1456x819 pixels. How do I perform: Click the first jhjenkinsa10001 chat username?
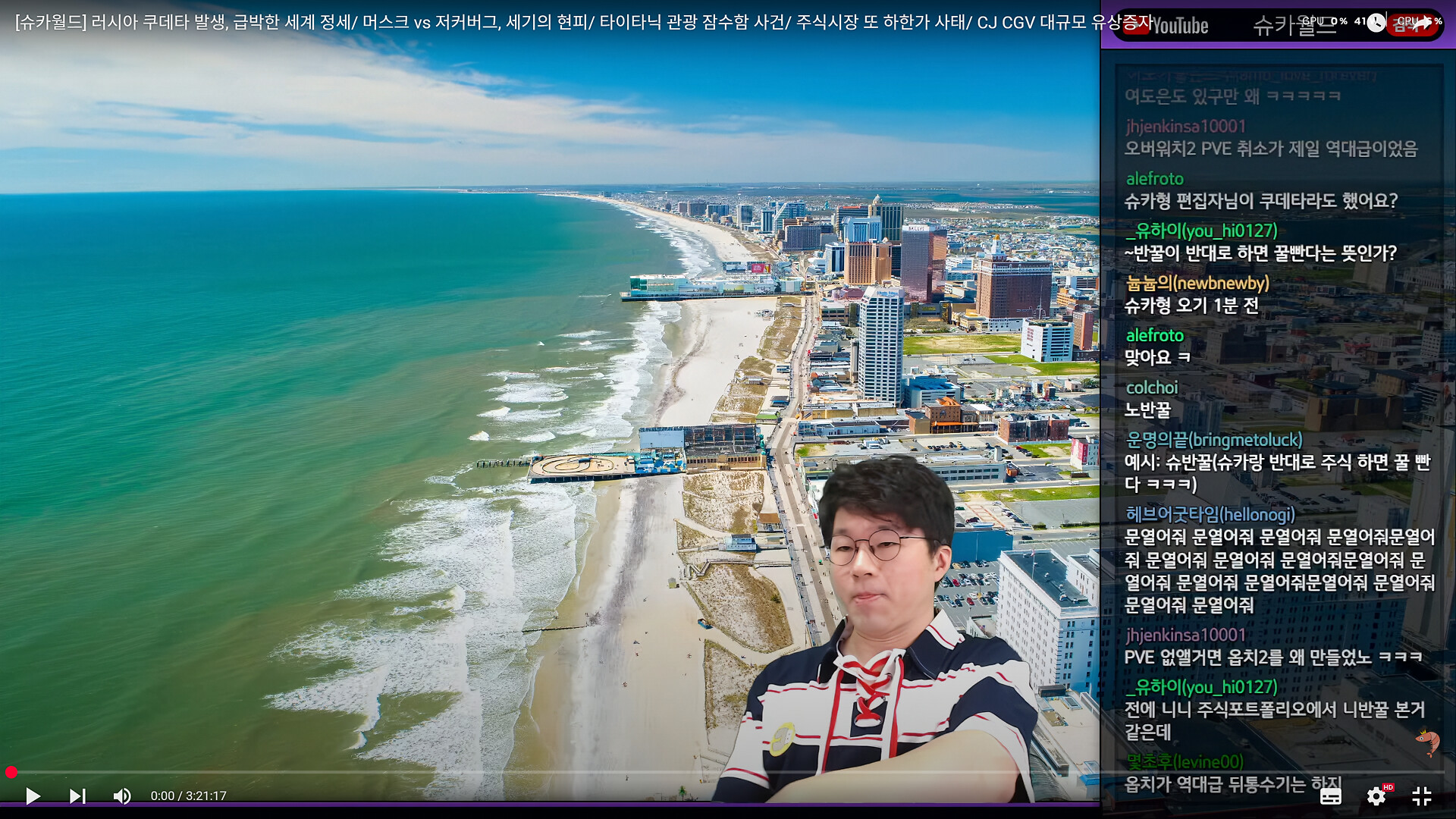tap(1185, 126)
